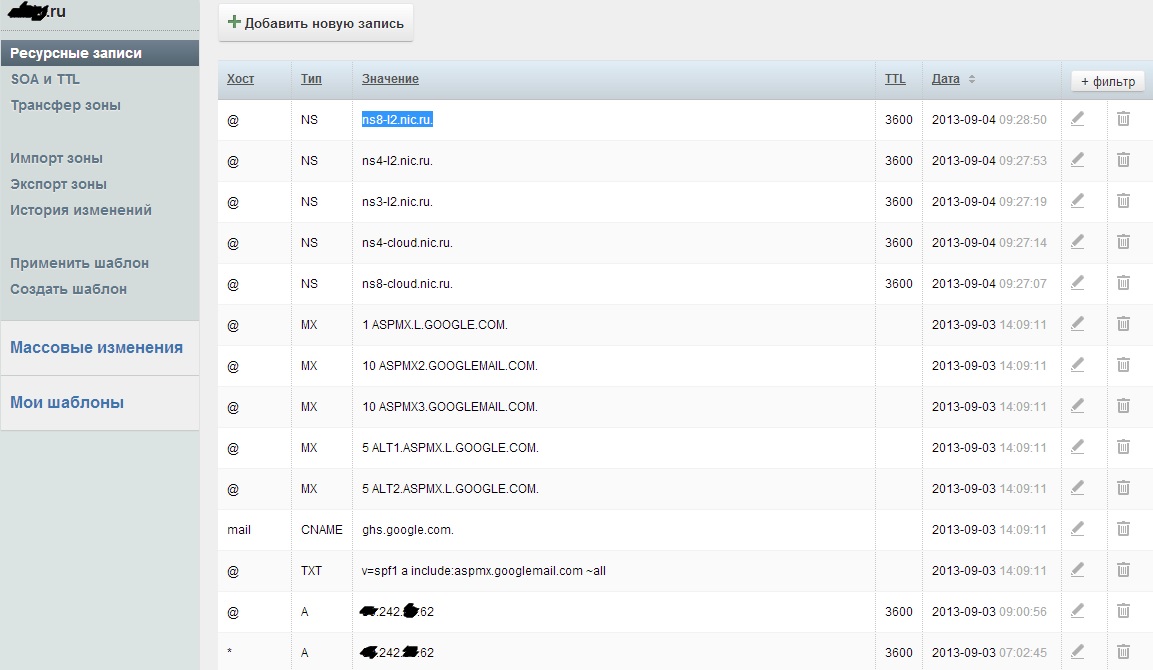
Task: Delete the 5 ALT1.ASPMX.L.GOOGLE.COM. record
Action: coord(1123,447)
